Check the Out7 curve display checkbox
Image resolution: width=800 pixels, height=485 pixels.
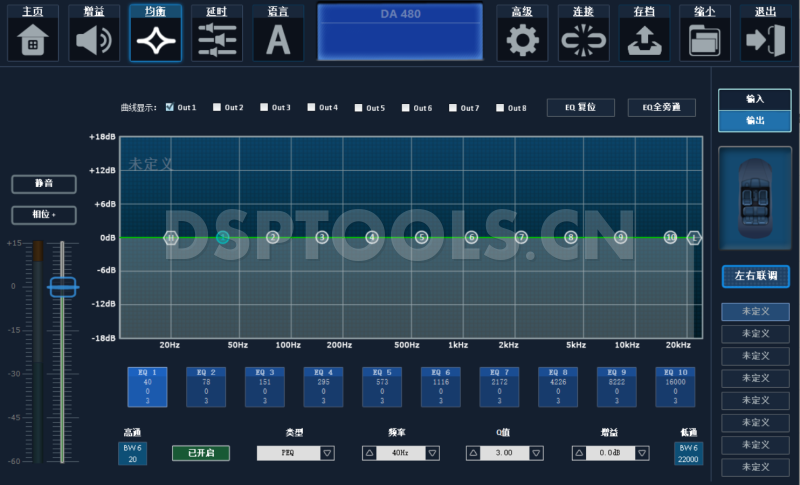click(453, 108)
